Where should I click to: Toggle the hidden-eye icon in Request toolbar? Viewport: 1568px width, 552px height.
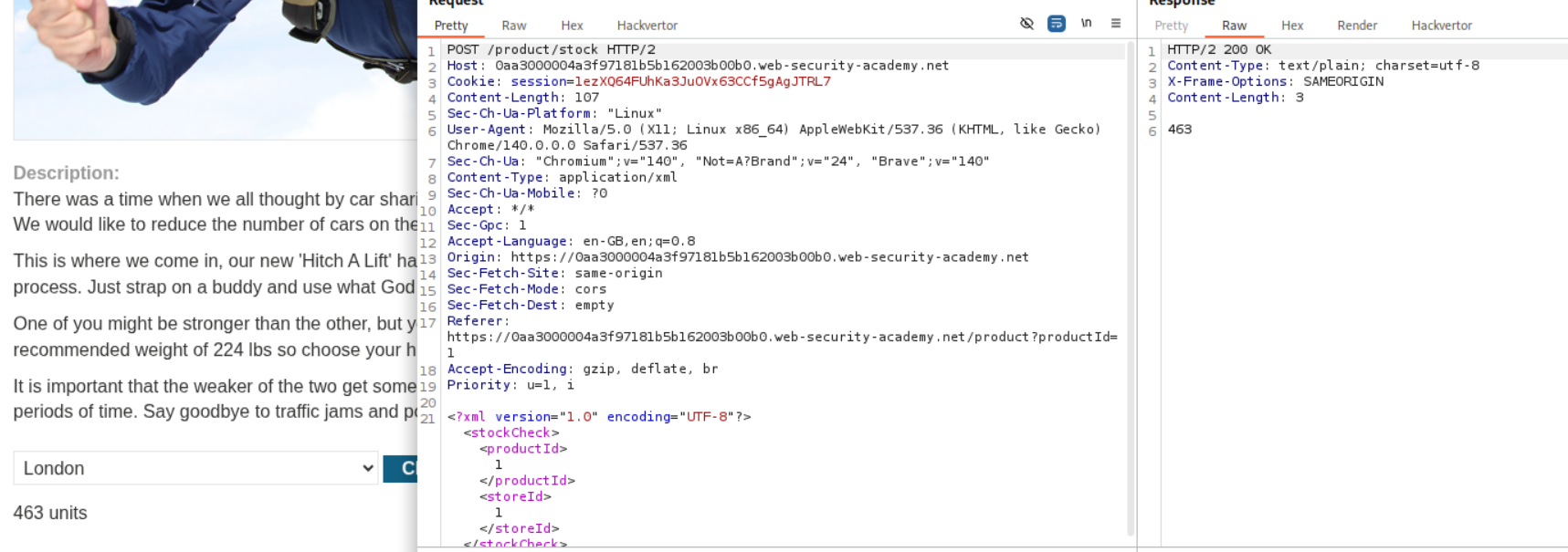pyautogui.click(x=1026, y=24)
